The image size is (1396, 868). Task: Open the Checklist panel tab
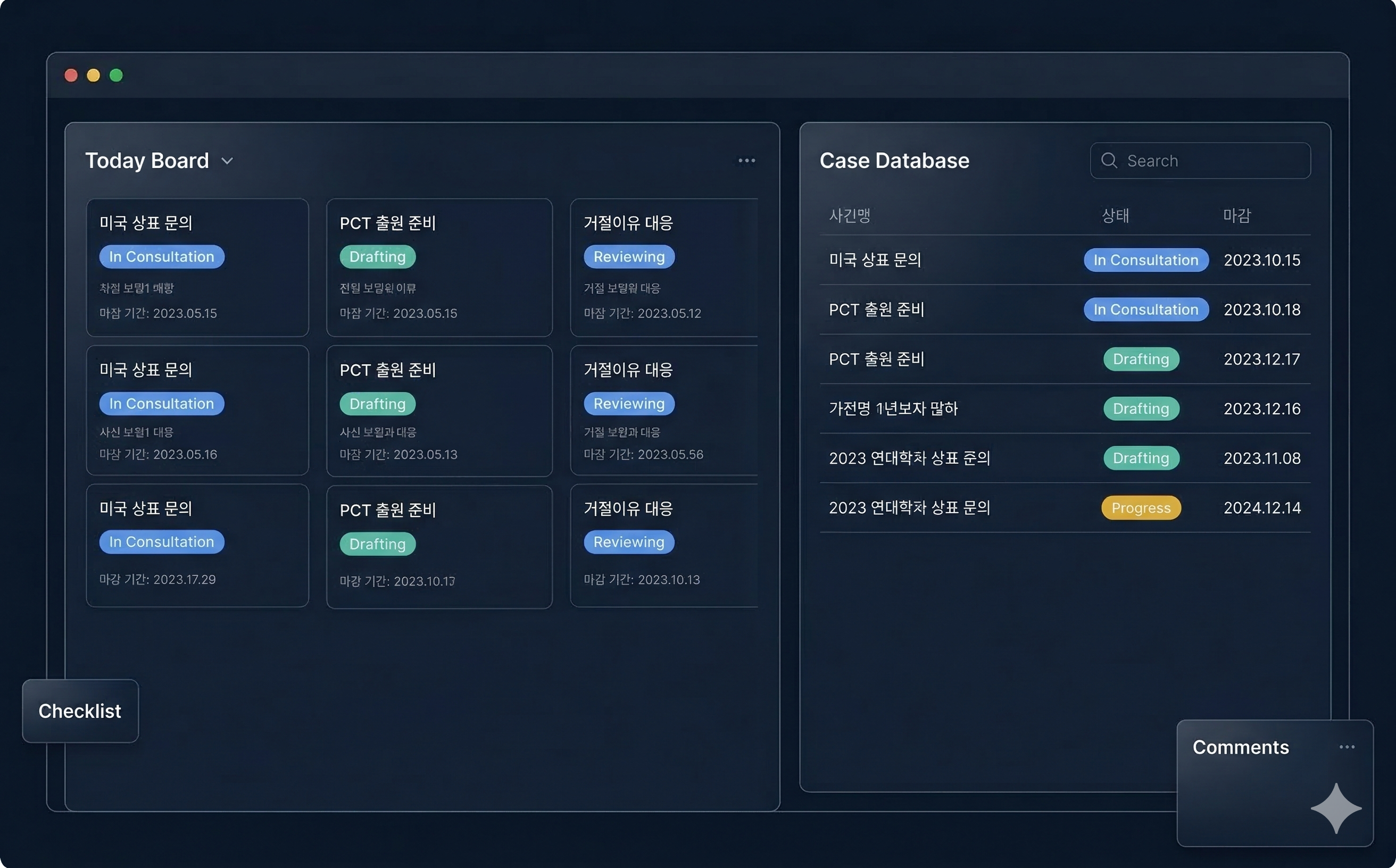[x=80, y=711]
